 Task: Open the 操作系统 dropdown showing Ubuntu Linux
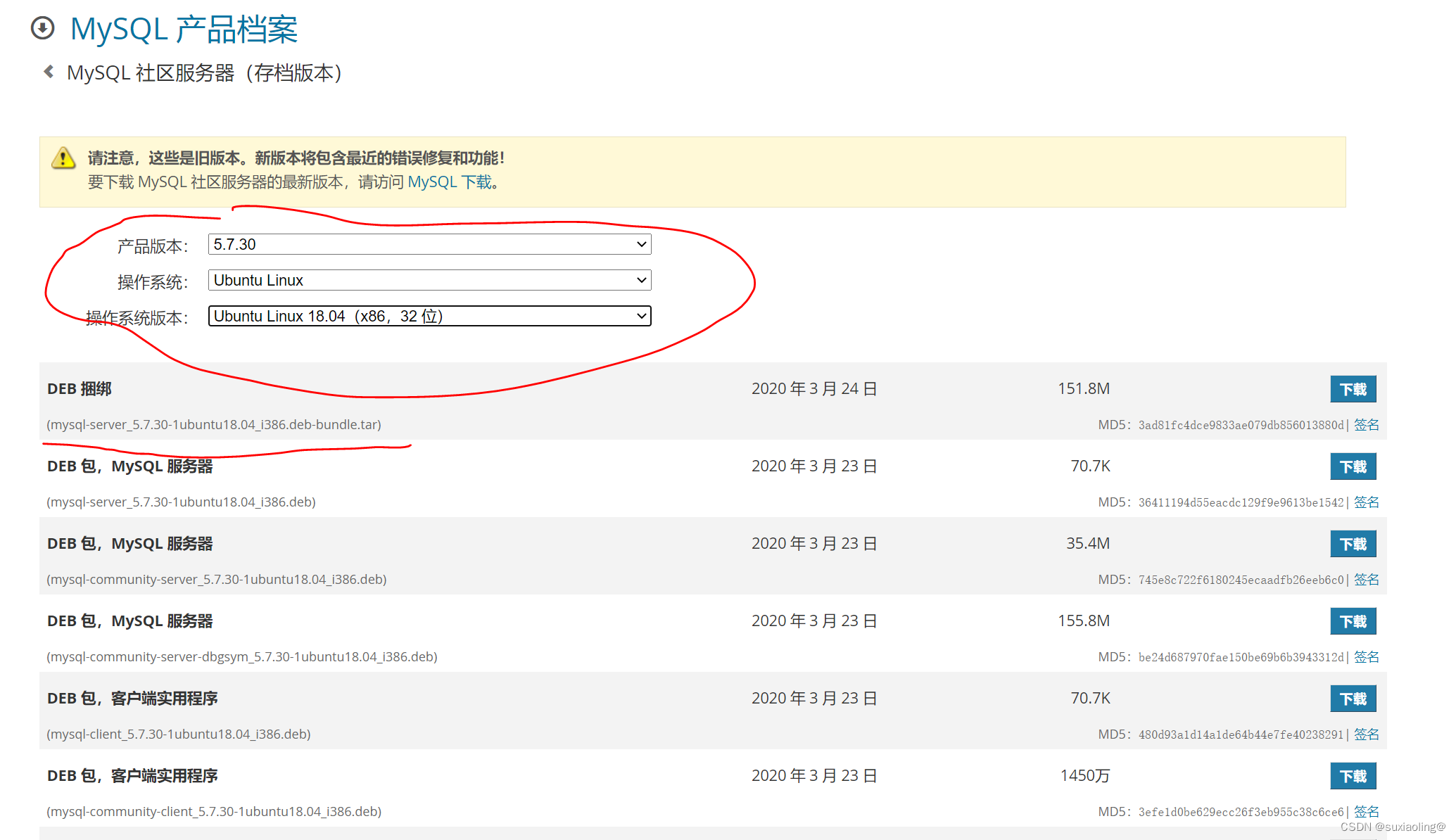click(429, 280)
